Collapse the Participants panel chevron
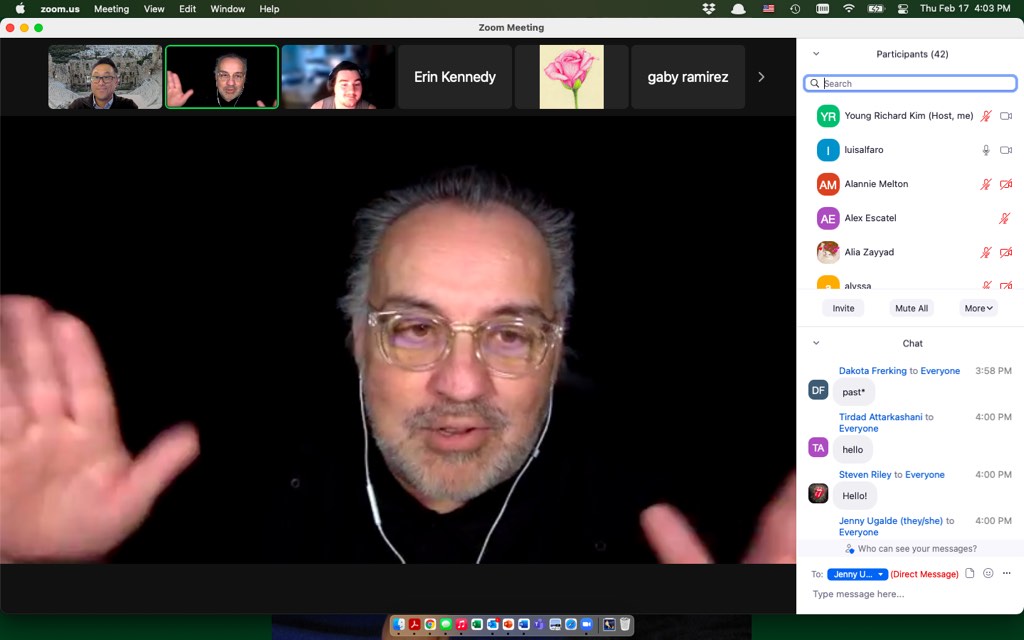Image resolution: width=1024 pixels, height=640 pixels. (816, 54)
